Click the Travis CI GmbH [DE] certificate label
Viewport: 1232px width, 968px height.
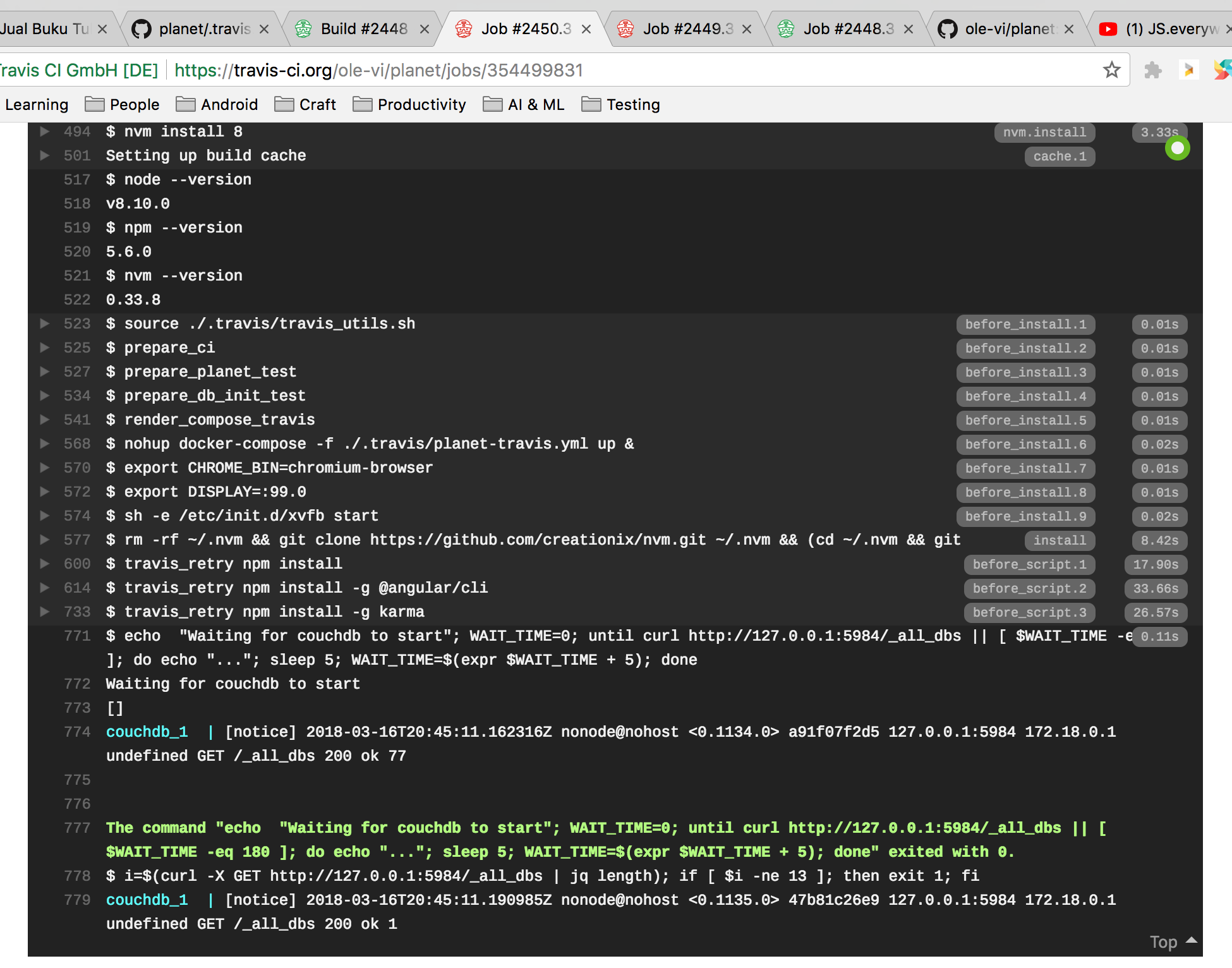click(x=78, y=70)
